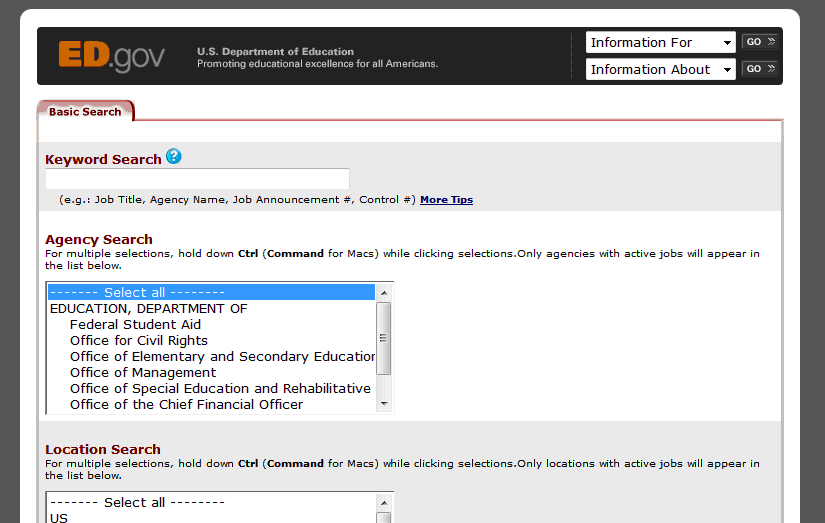825x523 pixels.
Task: Click the agency list scrollbar thumb
Action: 384,337
